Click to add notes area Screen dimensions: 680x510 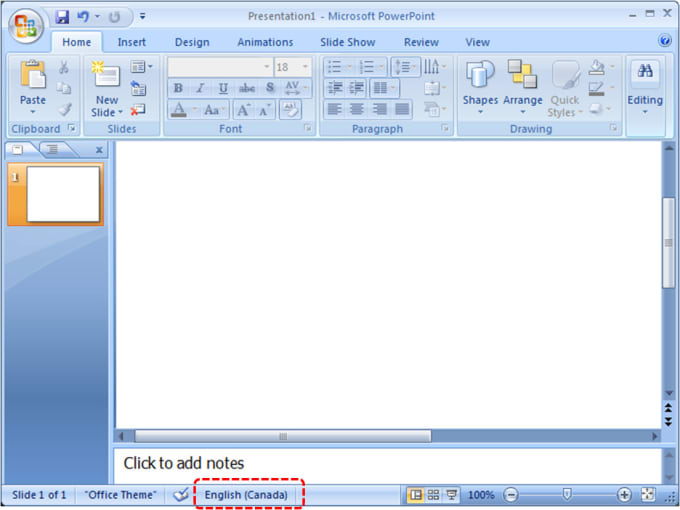[387, 465]
